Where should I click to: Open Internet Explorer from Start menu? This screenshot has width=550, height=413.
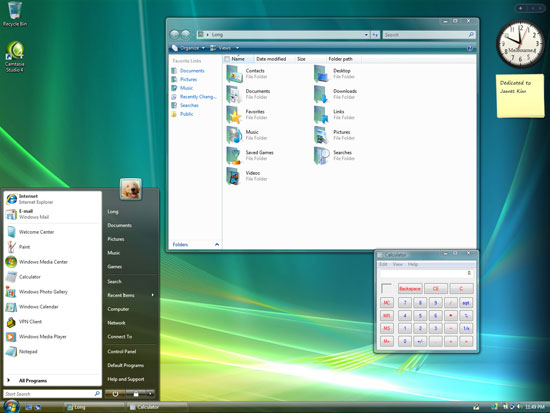point(29,199)
